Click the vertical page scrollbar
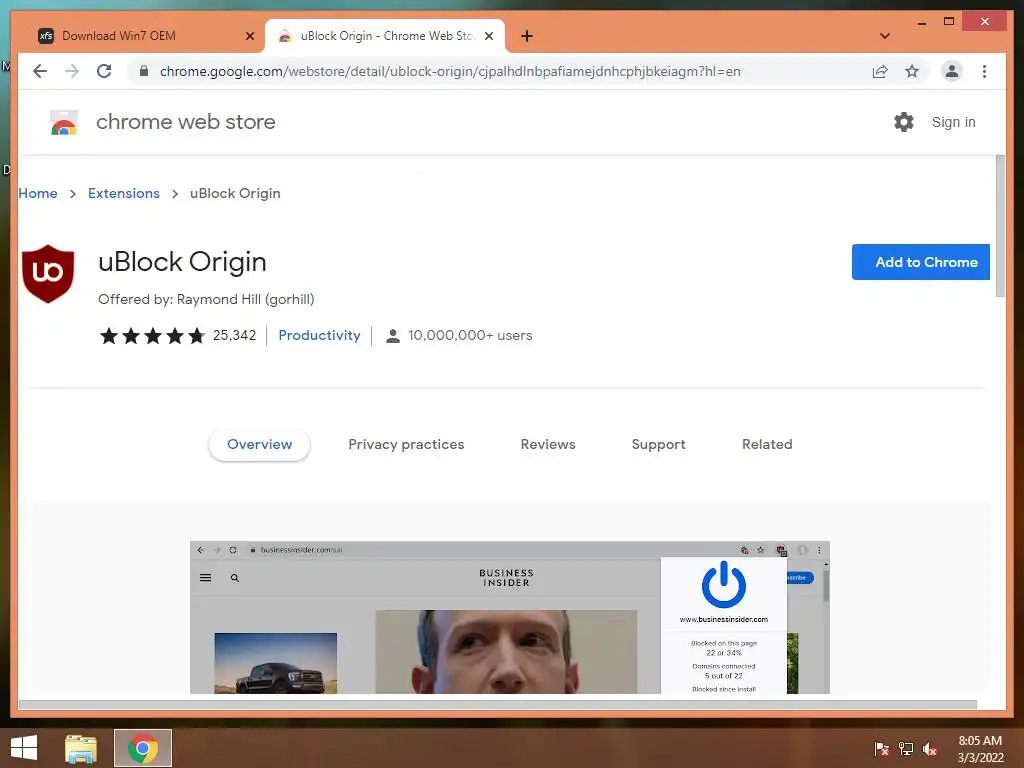 [x=1000, y=227]
